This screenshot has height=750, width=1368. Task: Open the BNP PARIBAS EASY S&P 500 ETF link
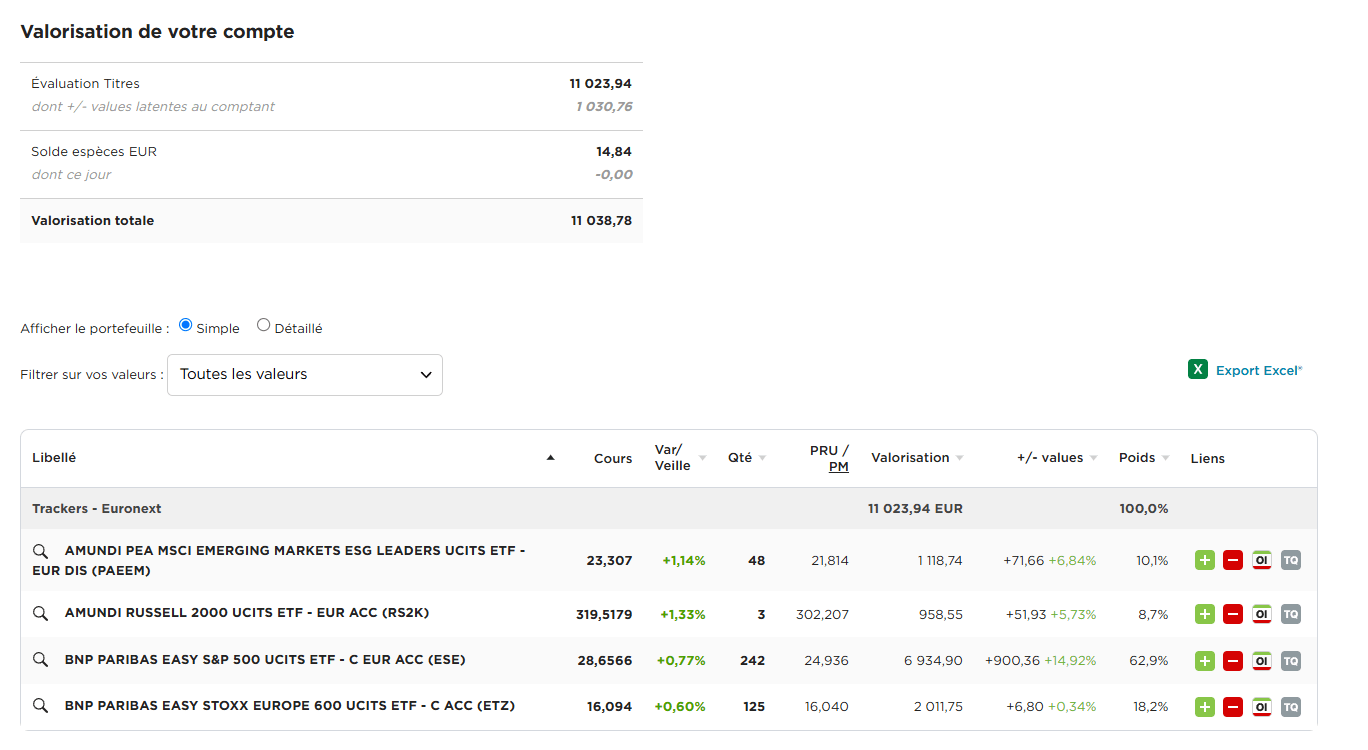(x=265, y=660)
